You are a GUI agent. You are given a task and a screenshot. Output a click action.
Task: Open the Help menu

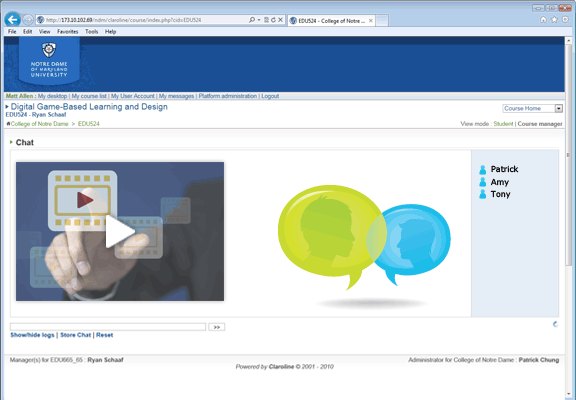click(x=111, y=32)
